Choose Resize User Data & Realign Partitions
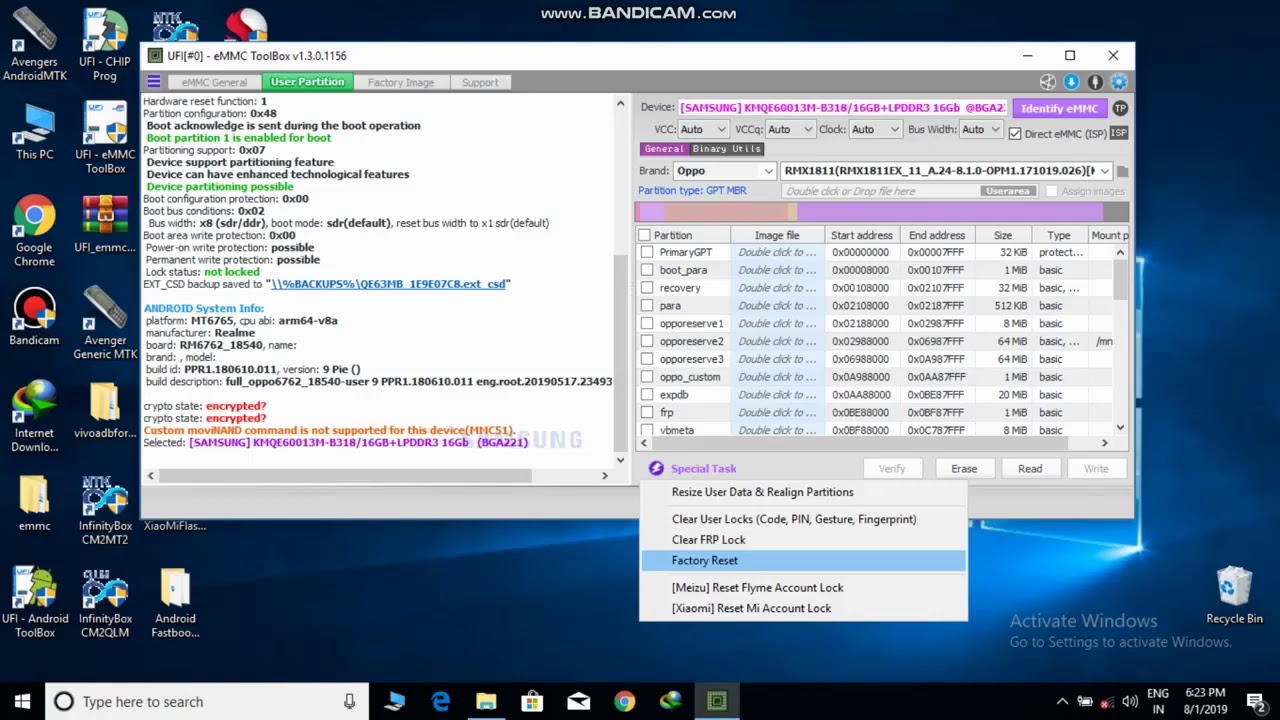 coord(804,492)
